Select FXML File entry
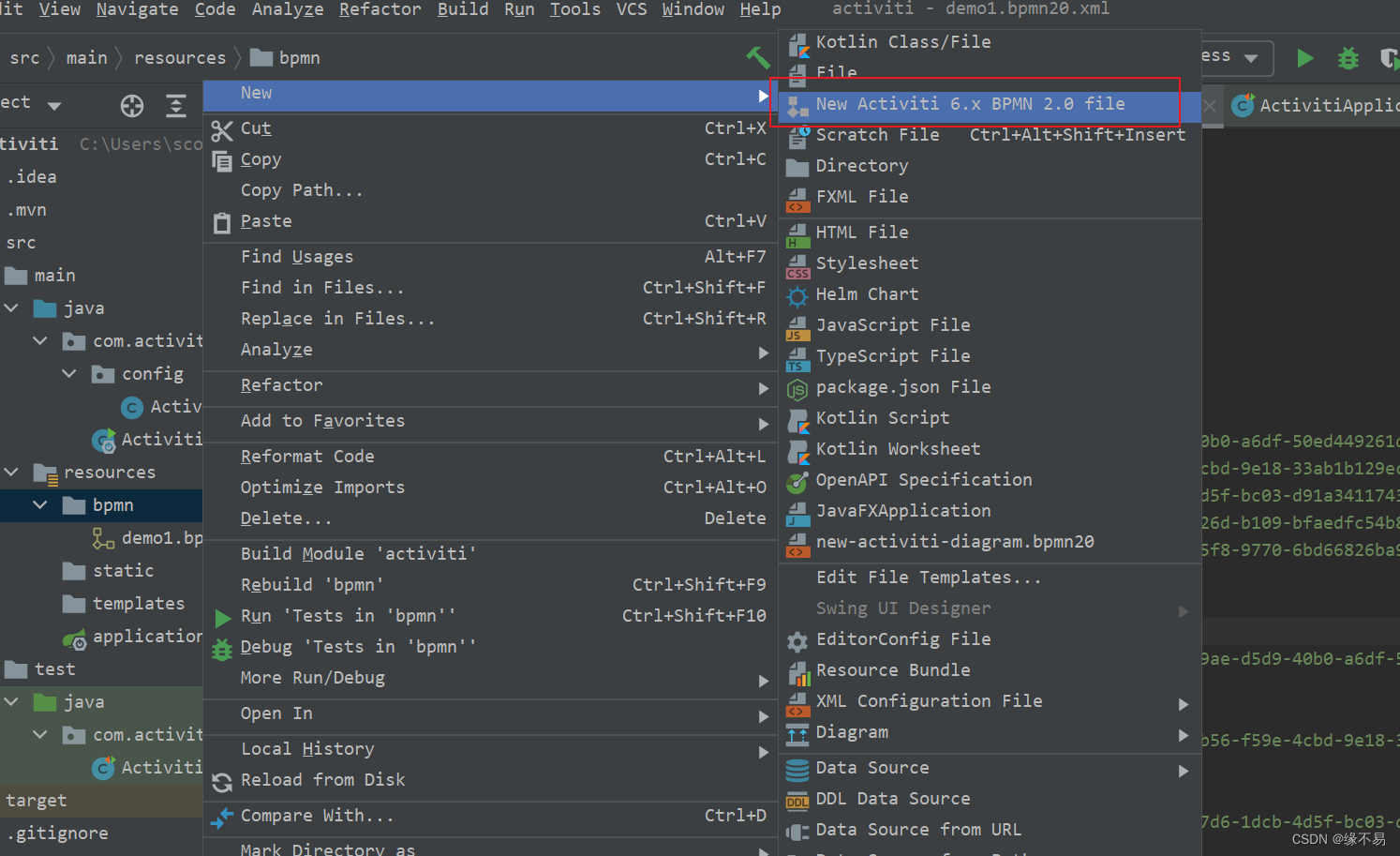Image resolution: width=1400 pixels, height=856 pixels. tap(990, 197)
